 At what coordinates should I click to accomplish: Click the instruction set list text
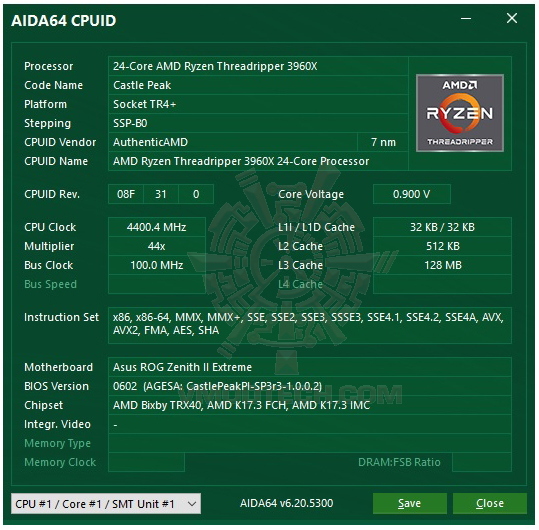308,324
